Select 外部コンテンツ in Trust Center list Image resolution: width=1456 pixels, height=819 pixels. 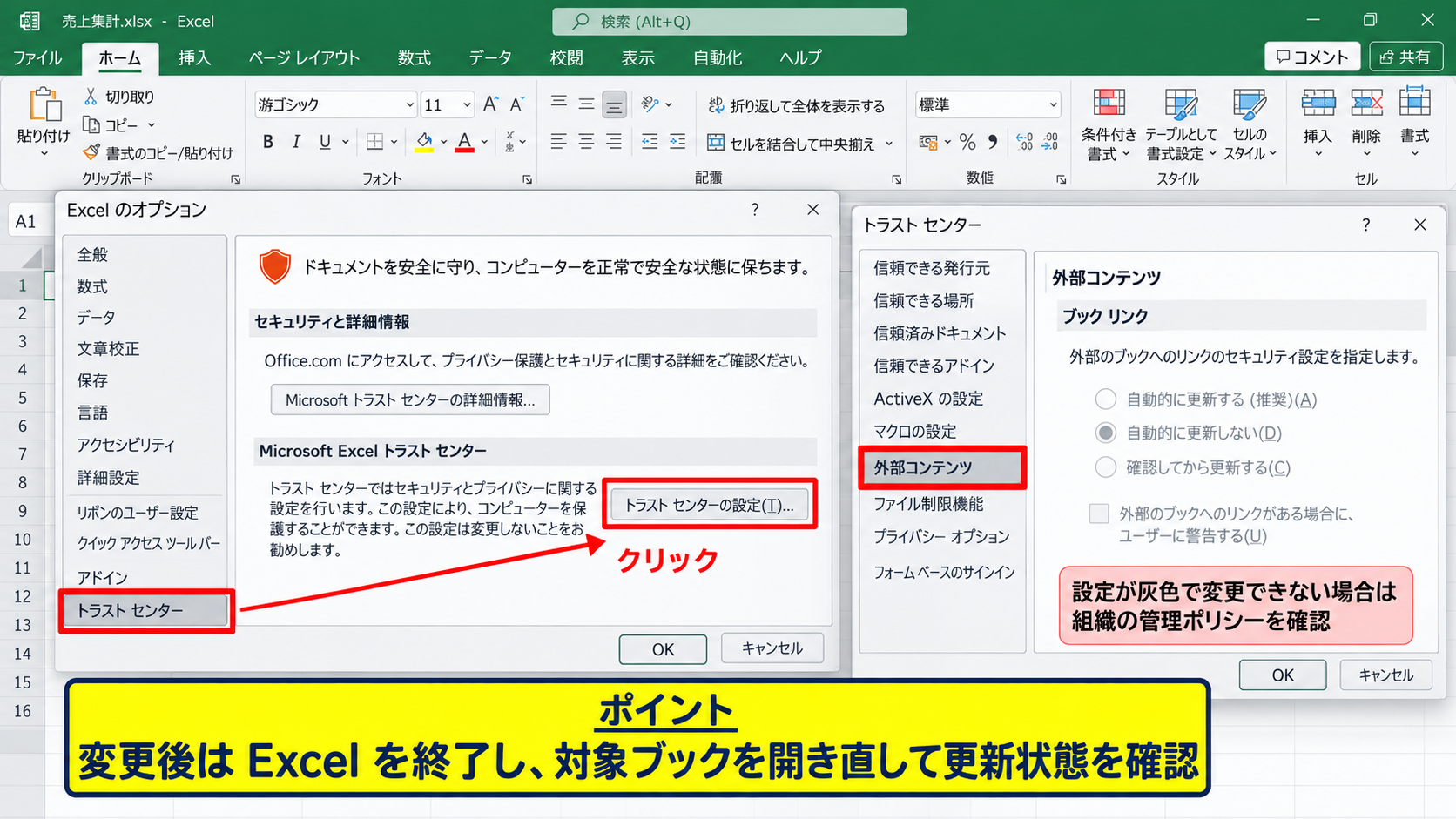point(942,467)
